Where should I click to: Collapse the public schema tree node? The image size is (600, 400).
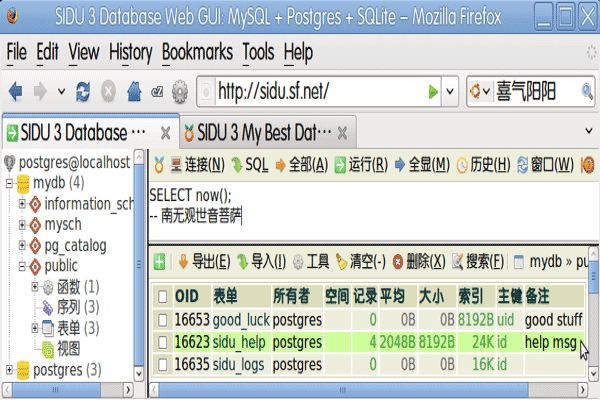[x=23, y=266]
